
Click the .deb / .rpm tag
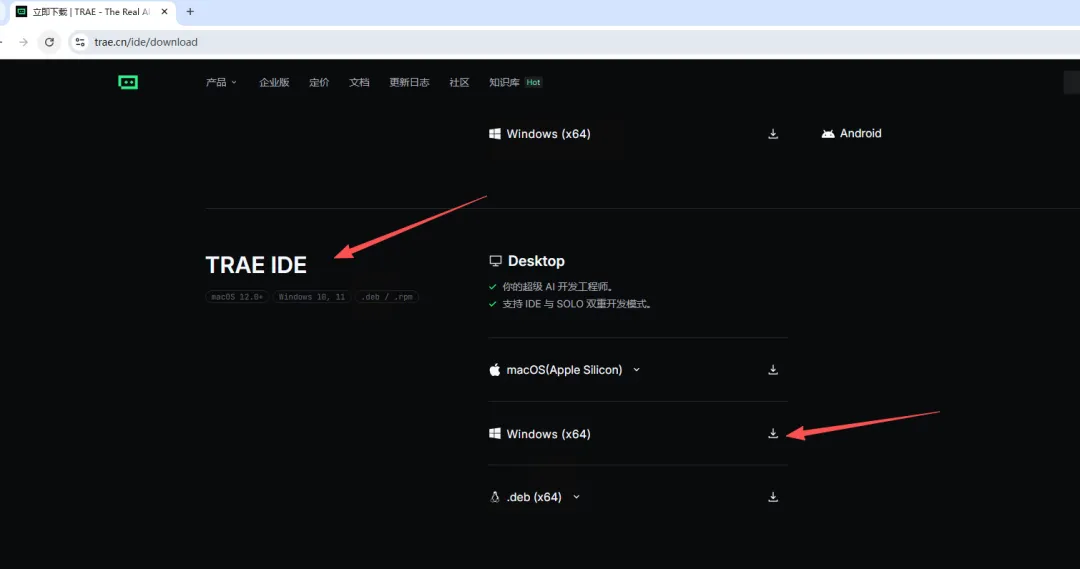(x=387, y=297)
